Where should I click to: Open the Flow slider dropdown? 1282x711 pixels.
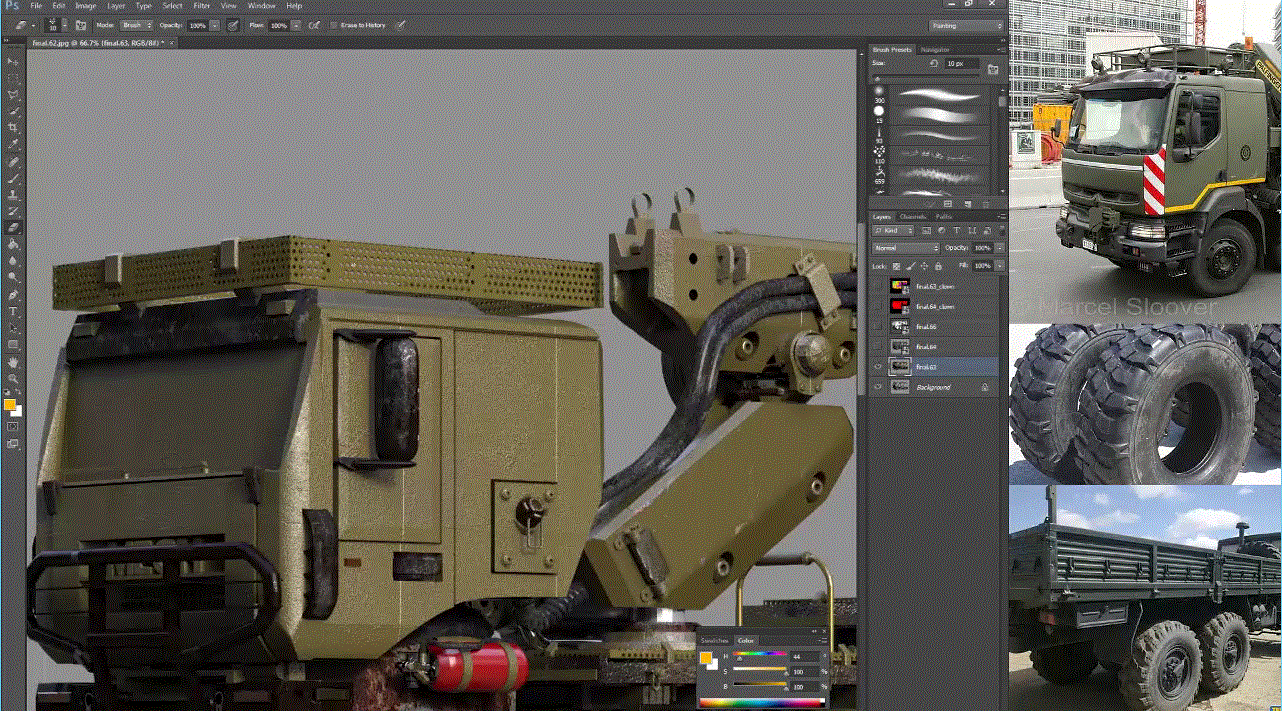pyautogui.click(x=296, y=24)
